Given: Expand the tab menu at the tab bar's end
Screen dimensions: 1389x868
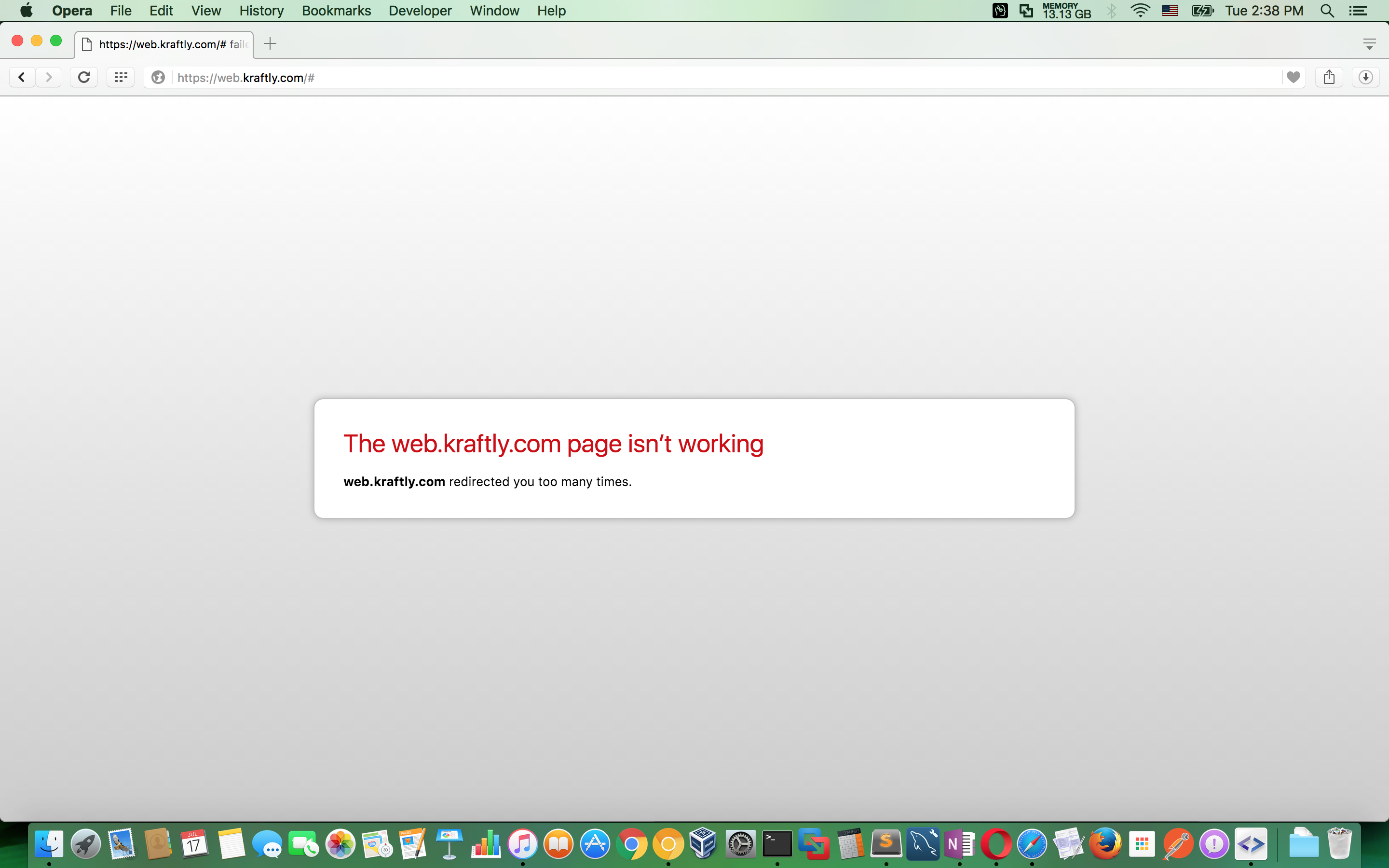Looking at the screenshot, I should pos(1370,43).
